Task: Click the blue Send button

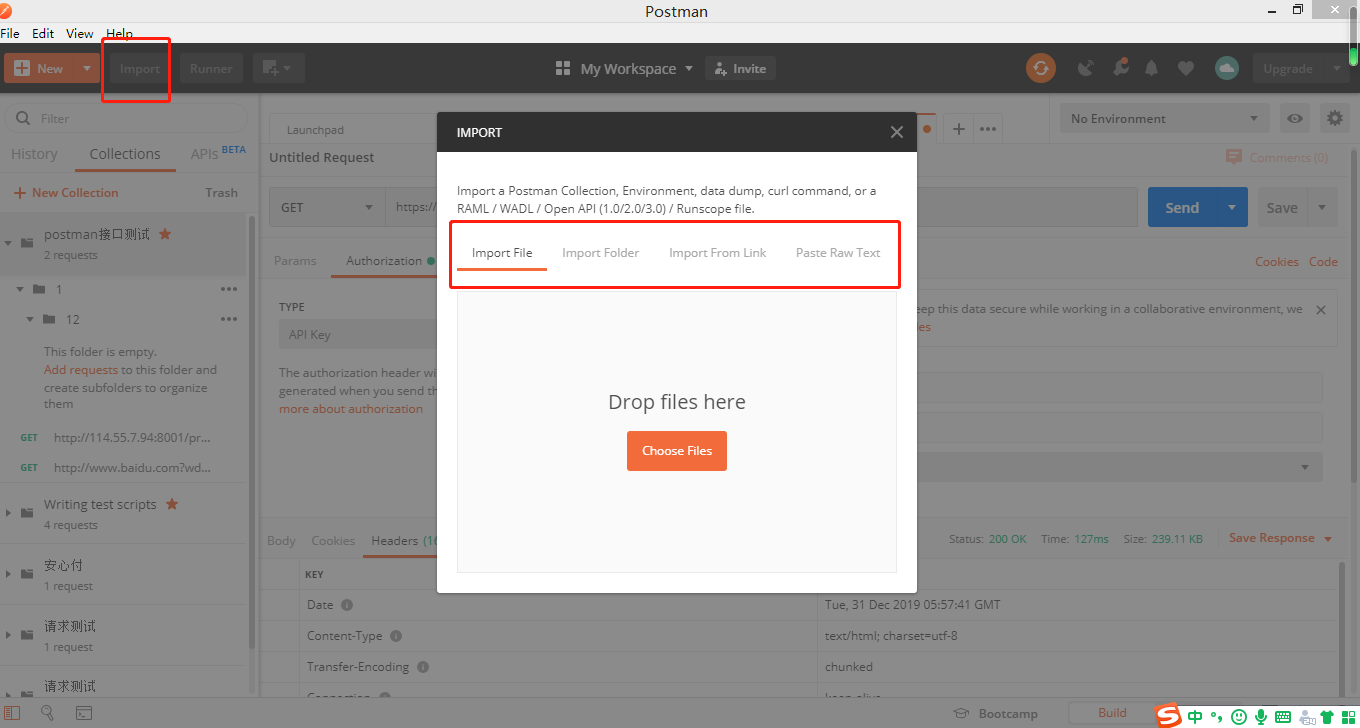Action: coord(1182,207)
